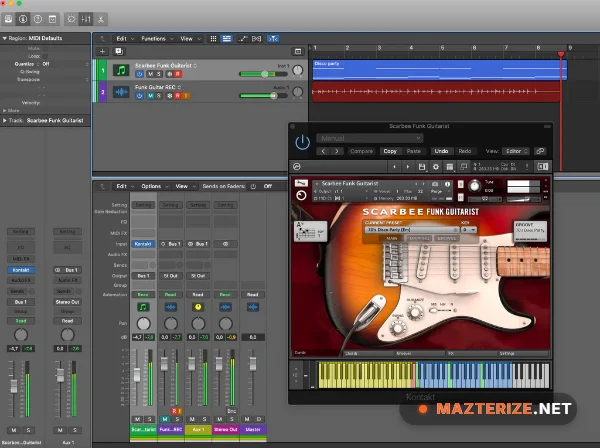Toggle Sends on Faders power button
Screen dimensions: 600x448
click(x=253, y=186)
